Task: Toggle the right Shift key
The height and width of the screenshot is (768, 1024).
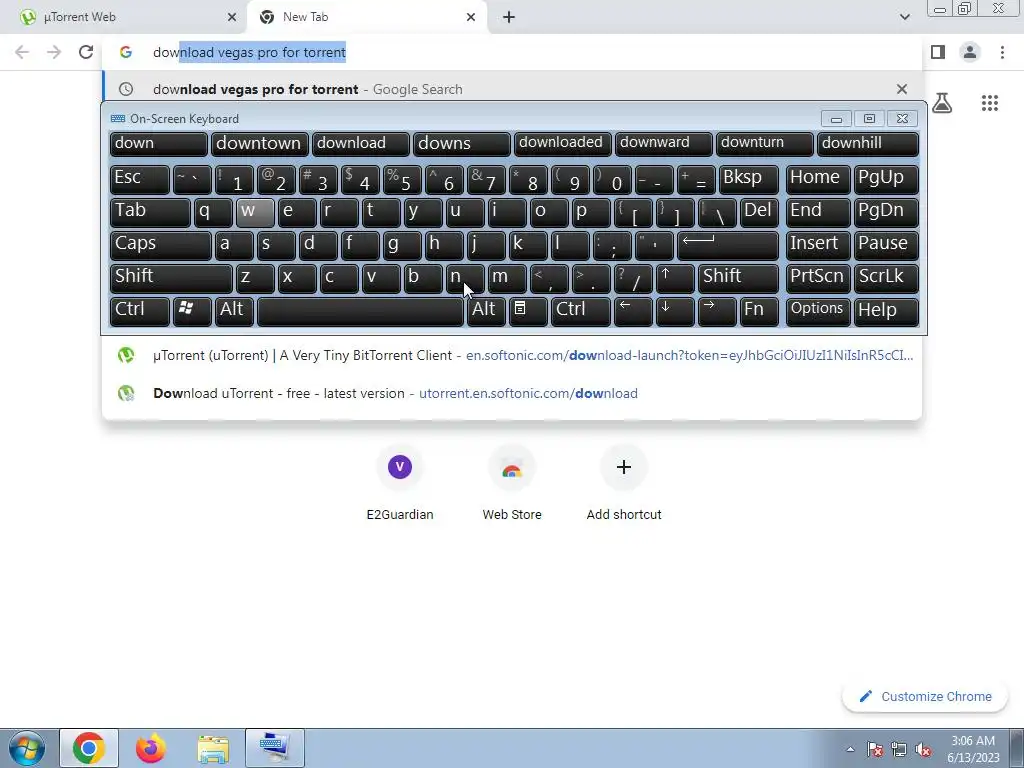Action: pyautogui.click(x=738, y=278)
